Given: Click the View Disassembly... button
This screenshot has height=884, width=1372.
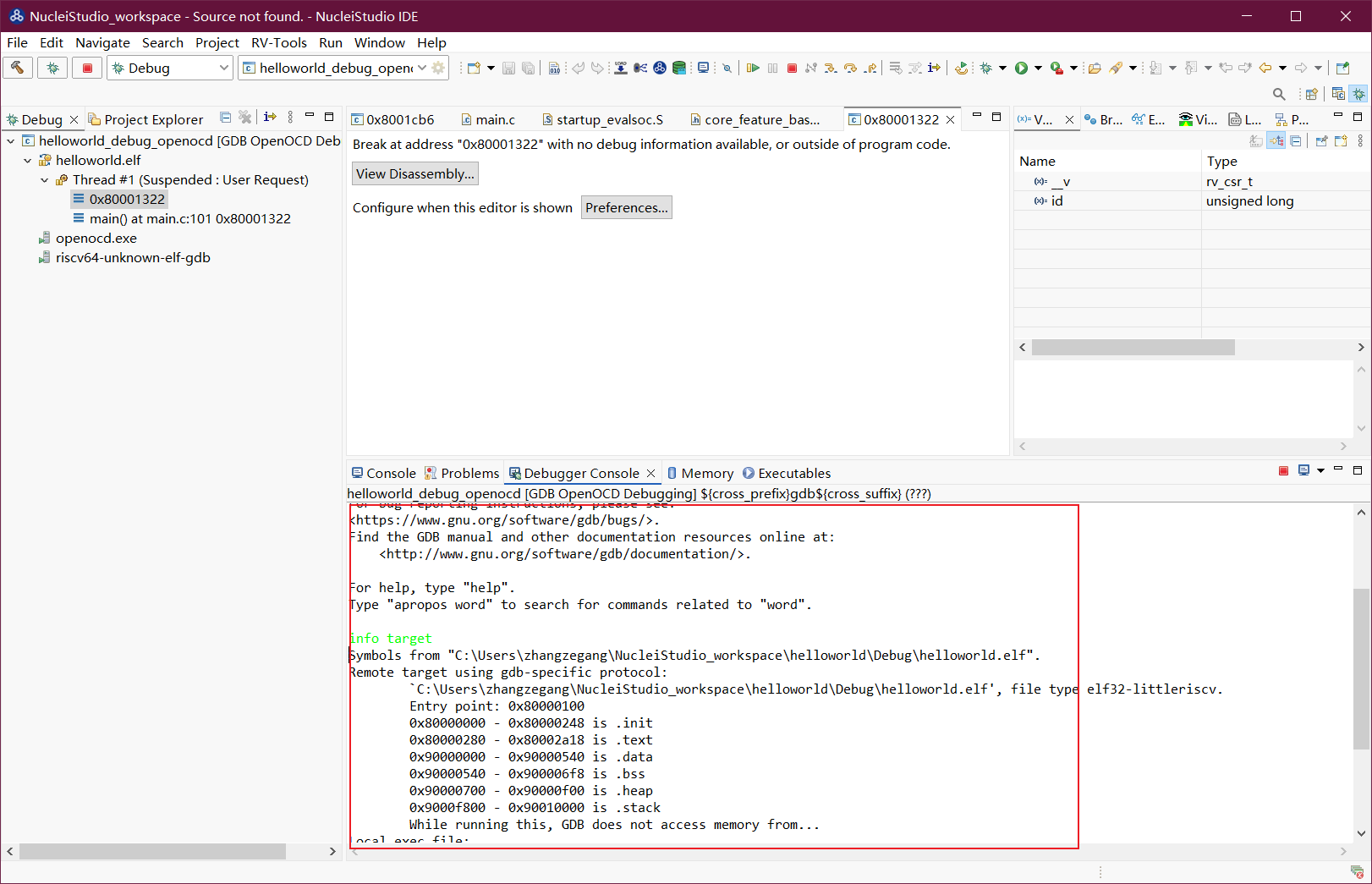Looking at the screenshot, I should coord(414,174).
